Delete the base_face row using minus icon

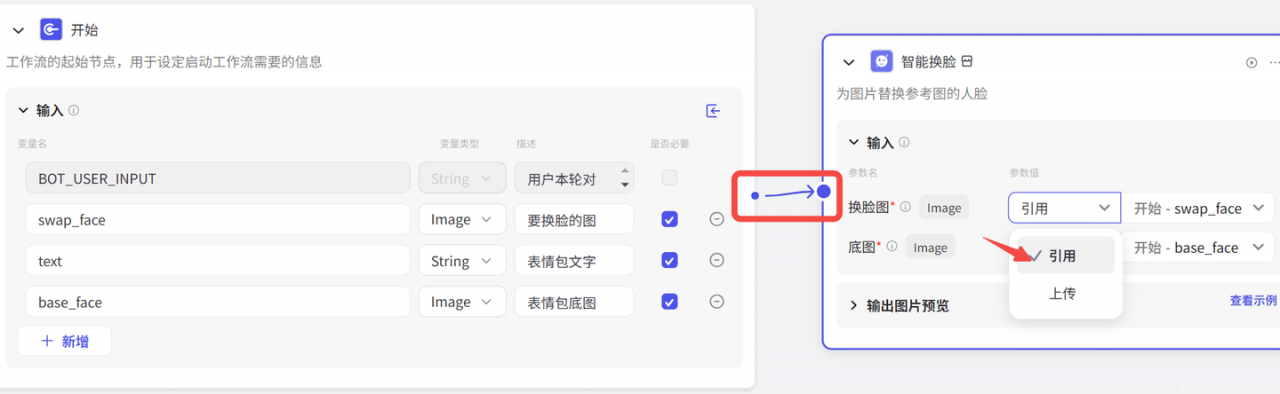pyautogui.click(x=716, y=301)
